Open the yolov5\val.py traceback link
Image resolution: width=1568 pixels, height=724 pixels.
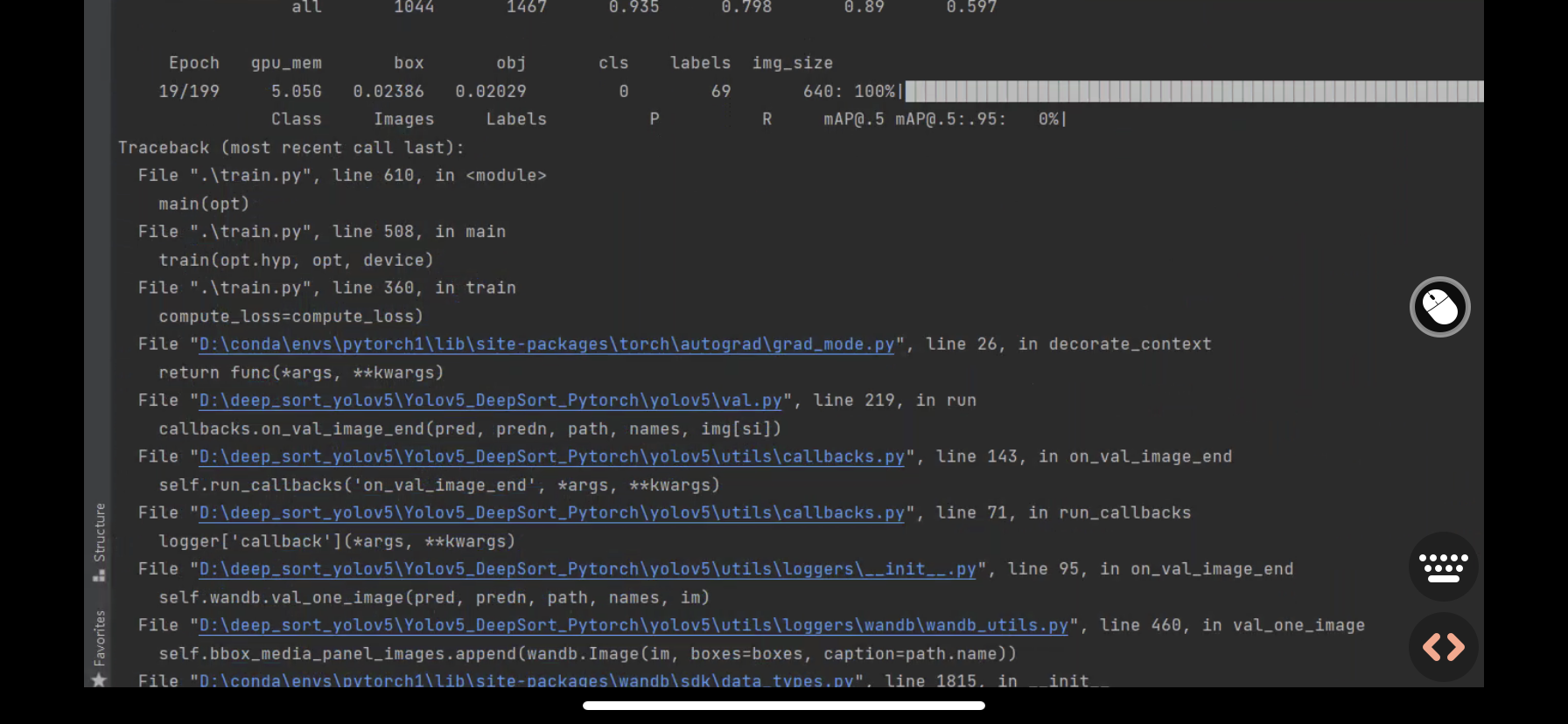pyautogui.click(x=491, y=400)
